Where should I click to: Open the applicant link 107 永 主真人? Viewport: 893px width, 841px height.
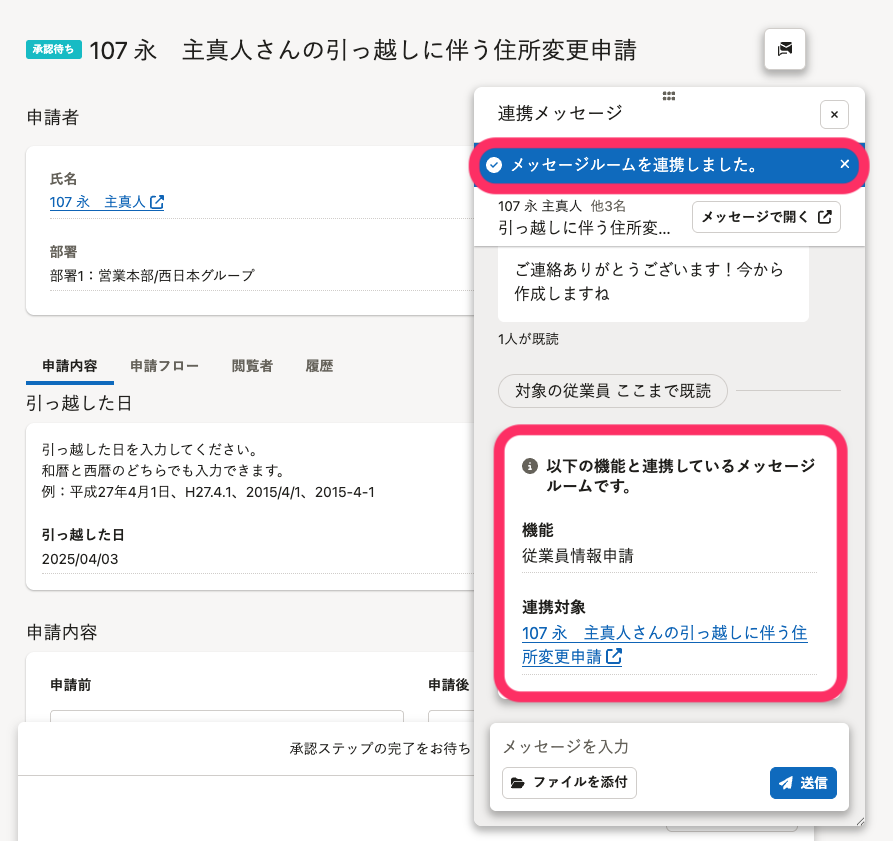pos(97,202)
